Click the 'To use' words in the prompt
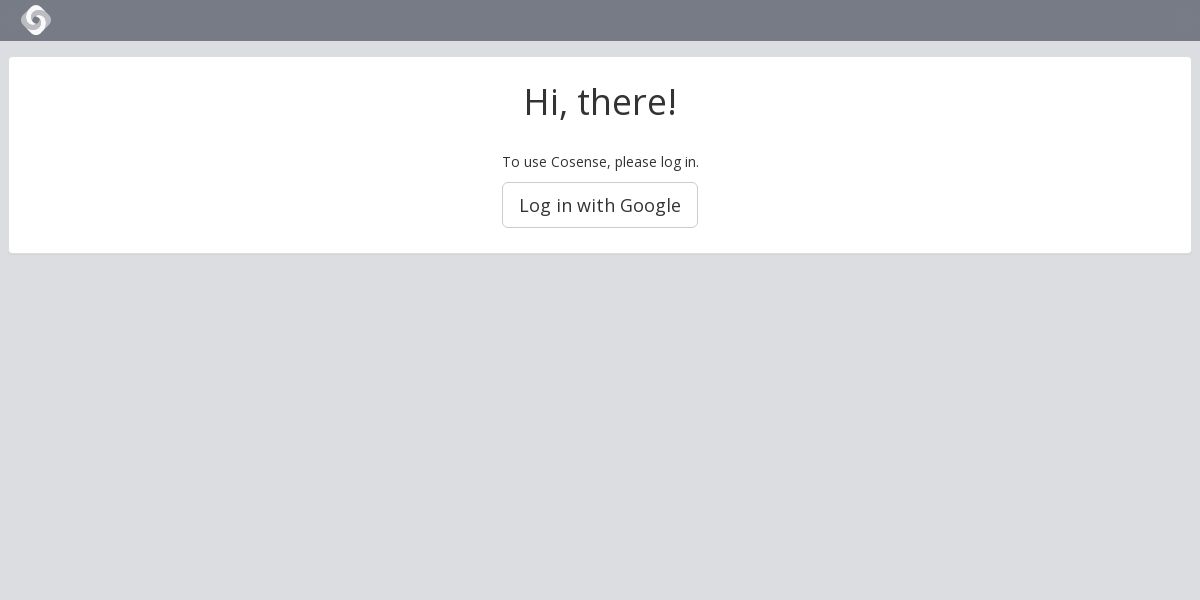 (524, 162)
